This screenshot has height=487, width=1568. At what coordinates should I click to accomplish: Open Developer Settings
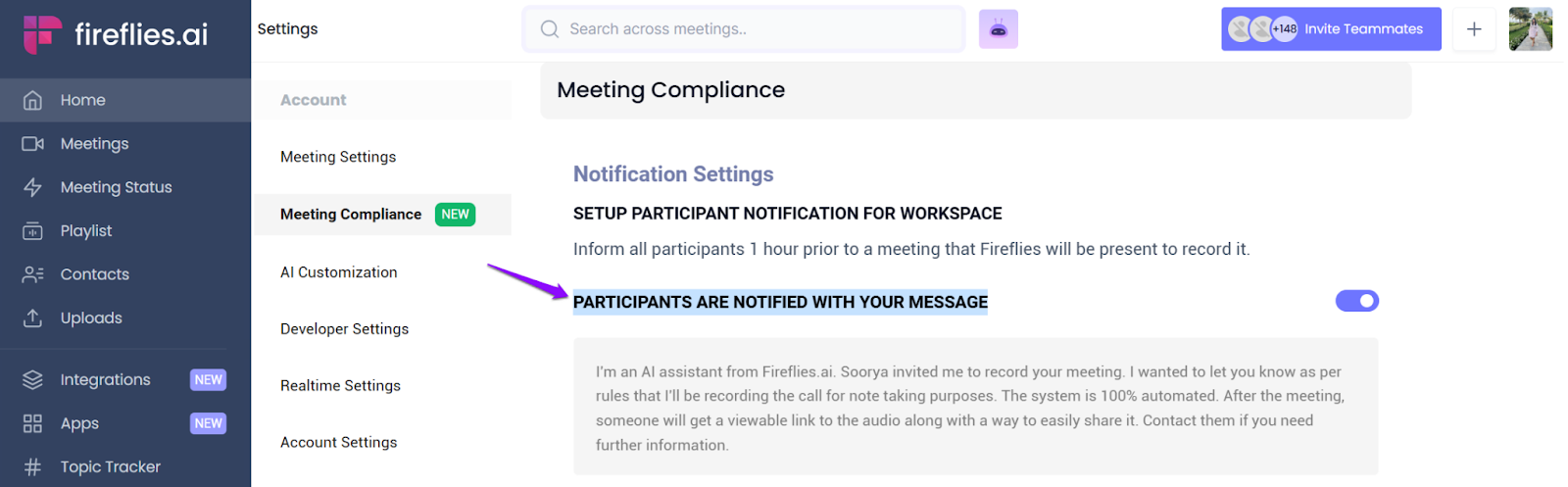[344, 329]
